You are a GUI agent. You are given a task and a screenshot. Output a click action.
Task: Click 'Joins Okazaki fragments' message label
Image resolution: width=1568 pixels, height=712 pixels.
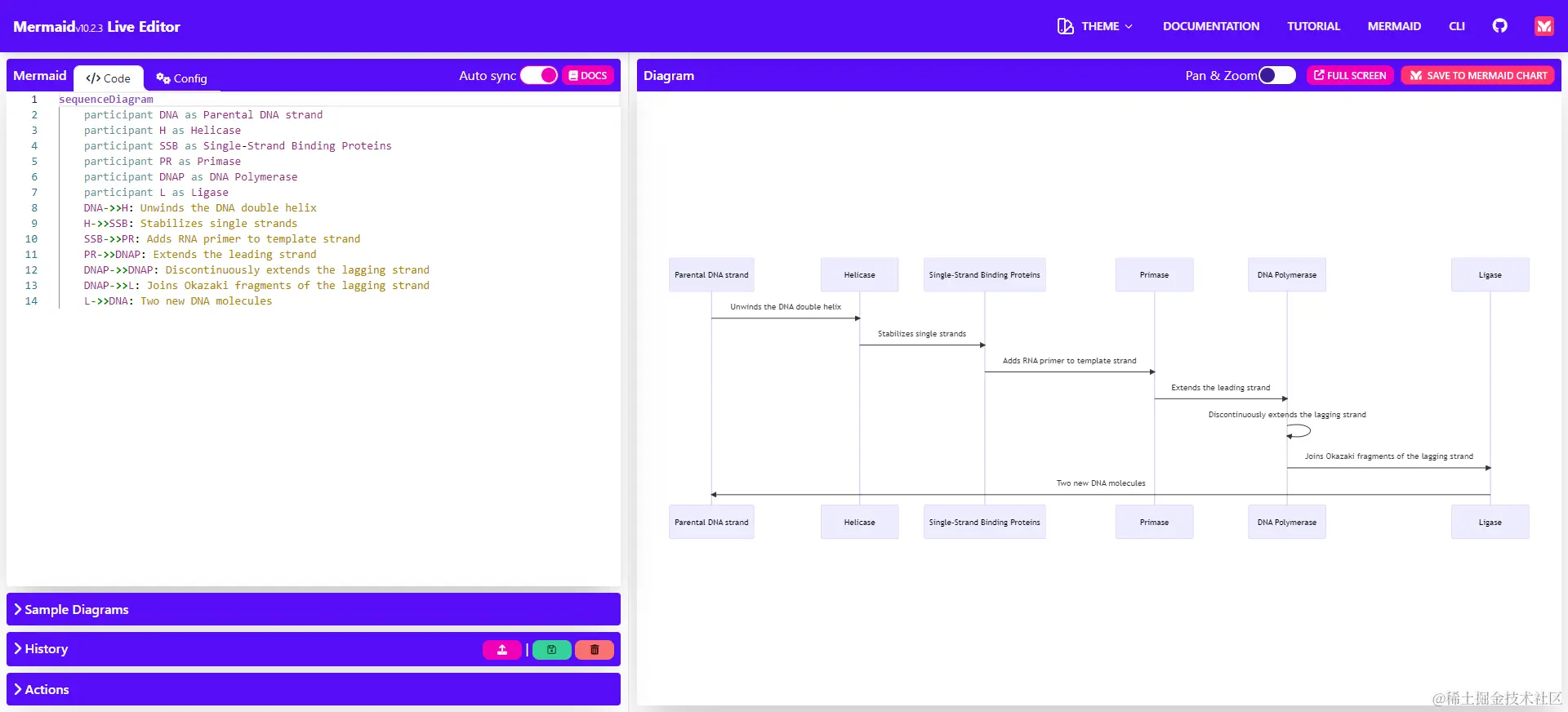click(x=1388, y=456)
